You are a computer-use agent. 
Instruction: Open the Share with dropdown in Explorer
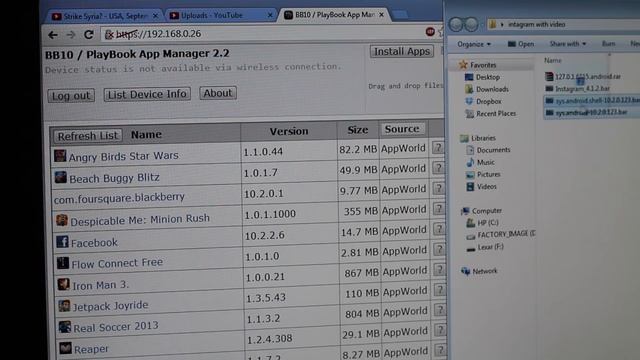click(567, 44)
